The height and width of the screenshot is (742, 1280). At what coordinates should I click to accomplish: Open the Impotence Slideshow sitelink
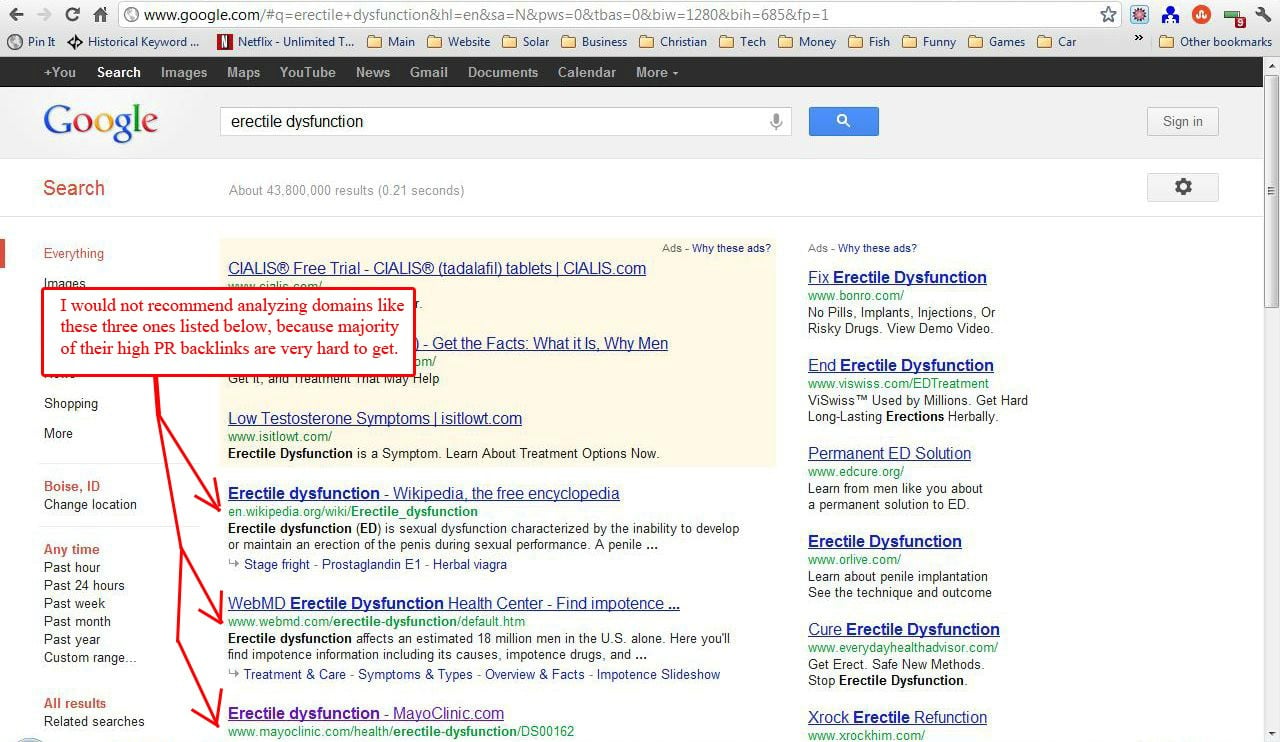[x=658, y=674]
